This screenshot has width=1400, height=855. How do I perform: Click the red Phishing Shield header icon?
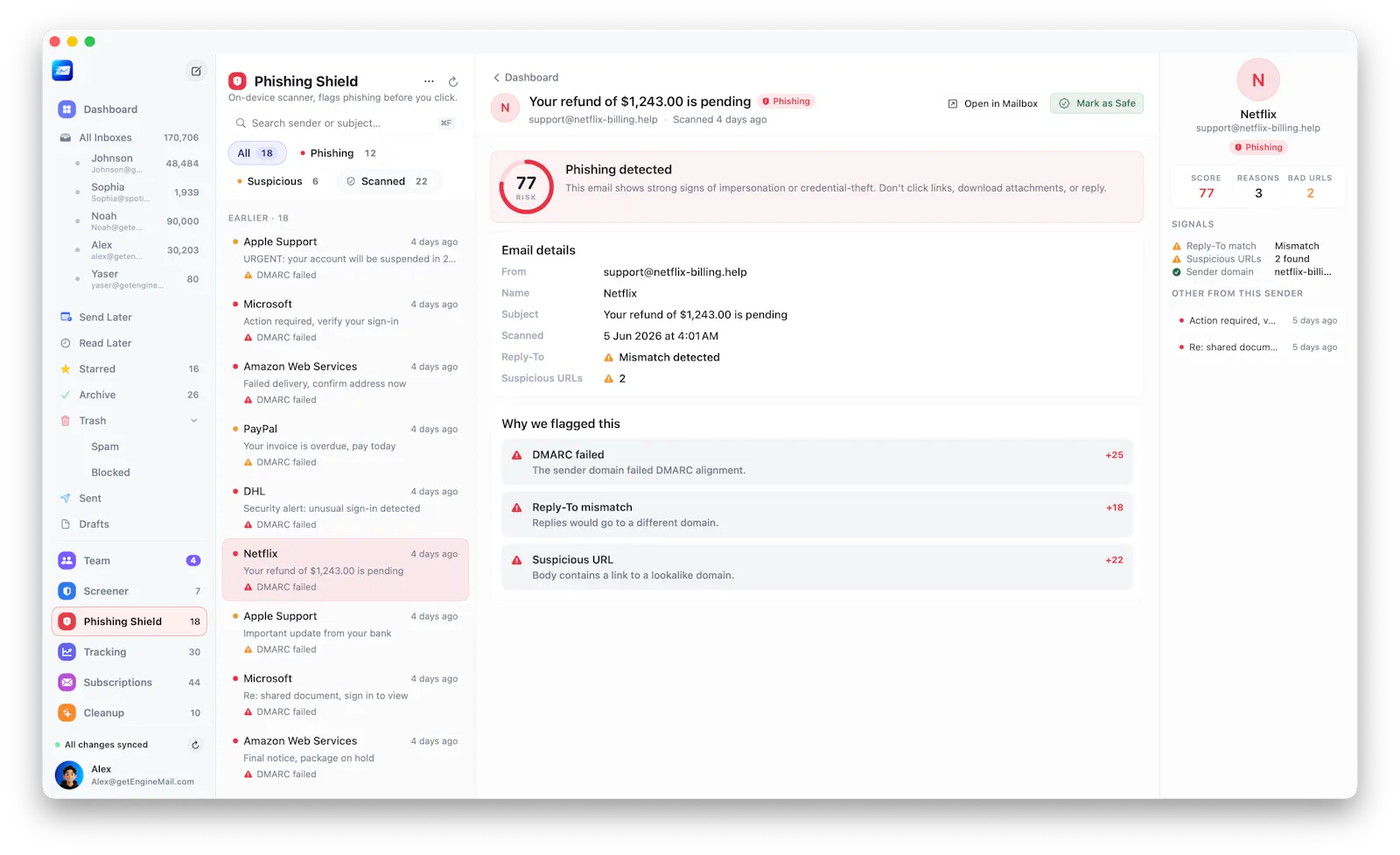(237, 81)
